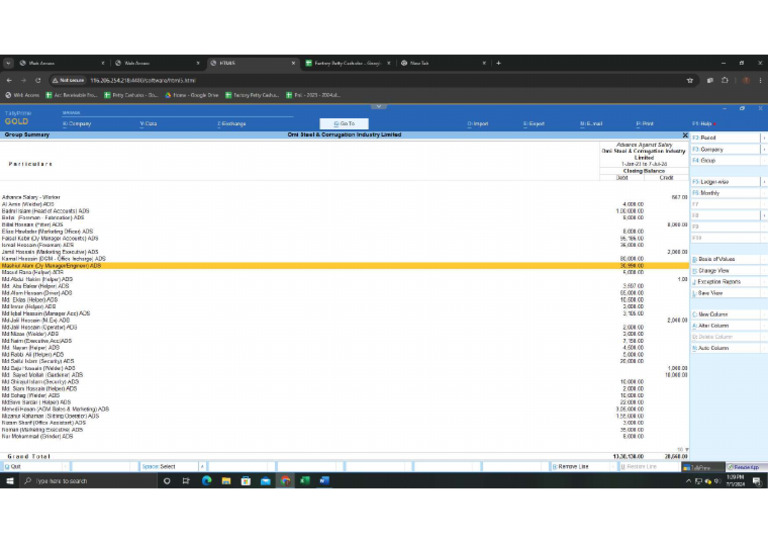Click the F3: Company button

click(726, 149)
